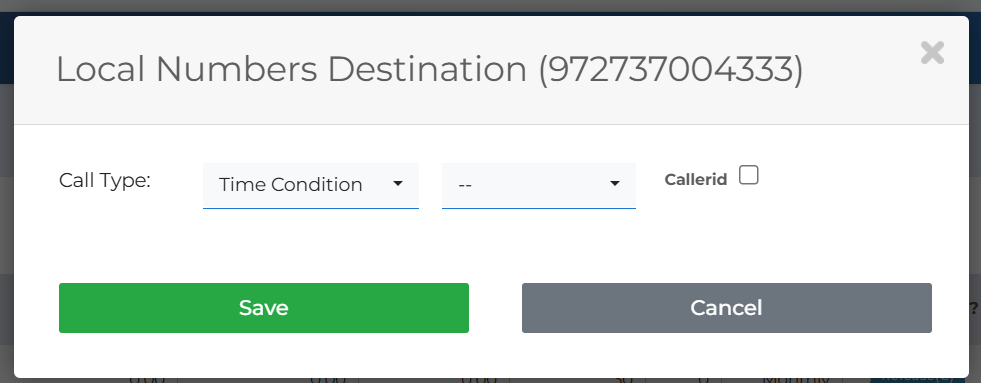Click the empty space under Call Type row
981x383 pixels.
pos(490,245)
